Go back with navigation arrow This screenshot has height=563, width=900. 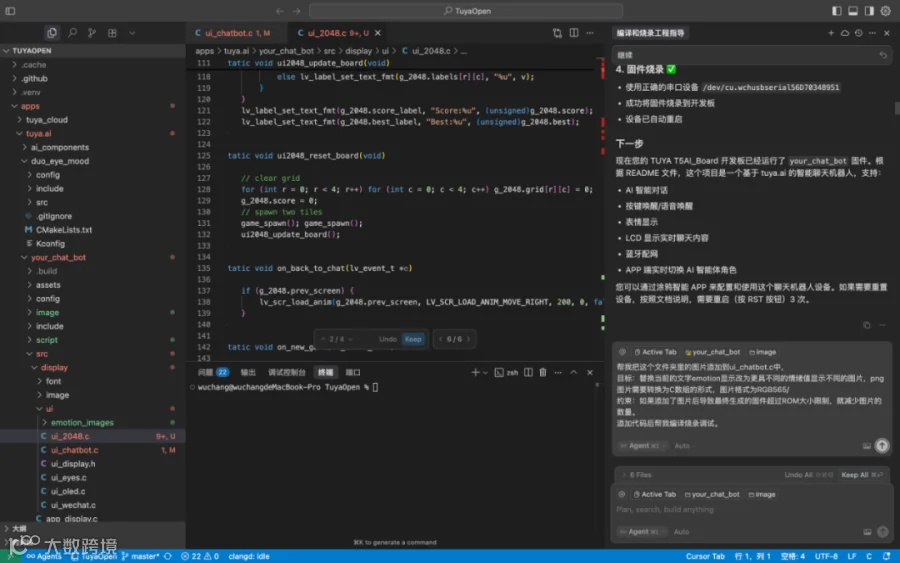click(280, 11)
